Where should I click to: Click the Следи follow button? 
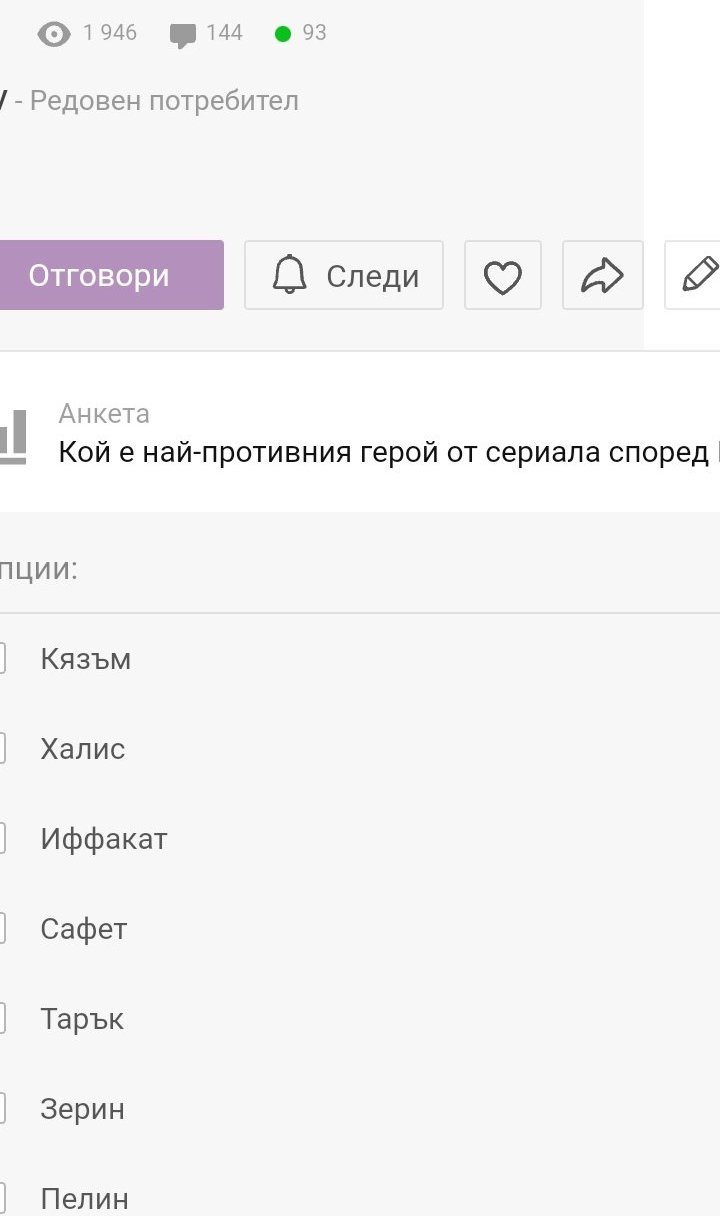(x=344, y=275)
